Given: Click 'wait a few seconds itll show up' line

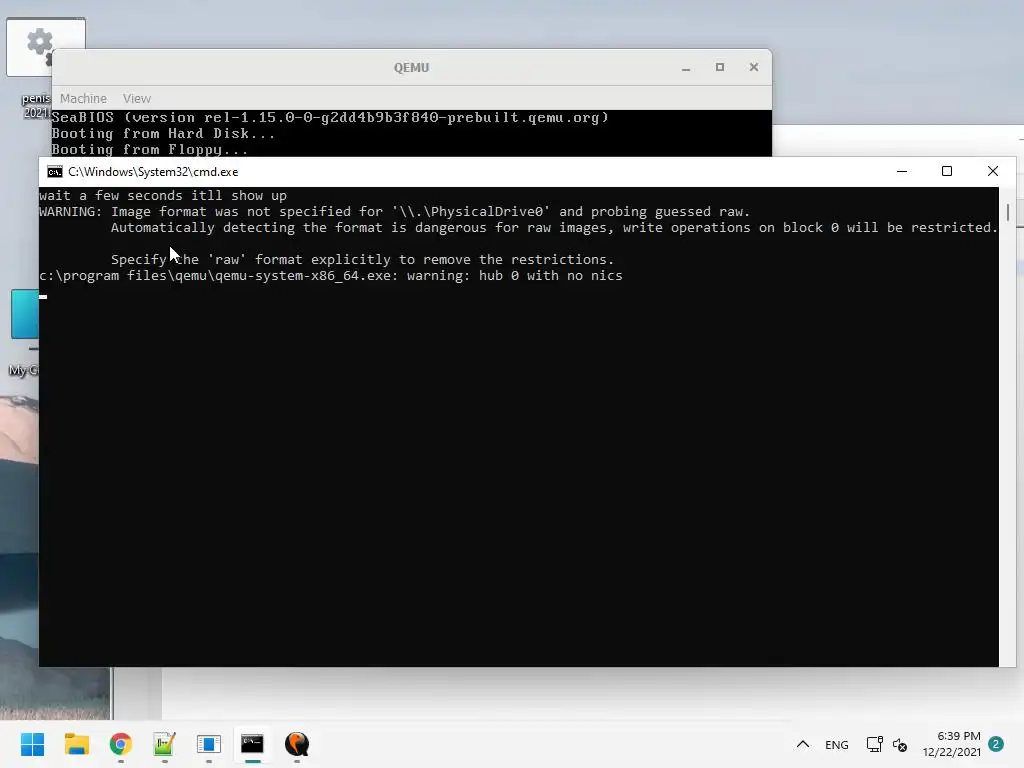Looking at the screenshot, I should click(x=163, y=195).
